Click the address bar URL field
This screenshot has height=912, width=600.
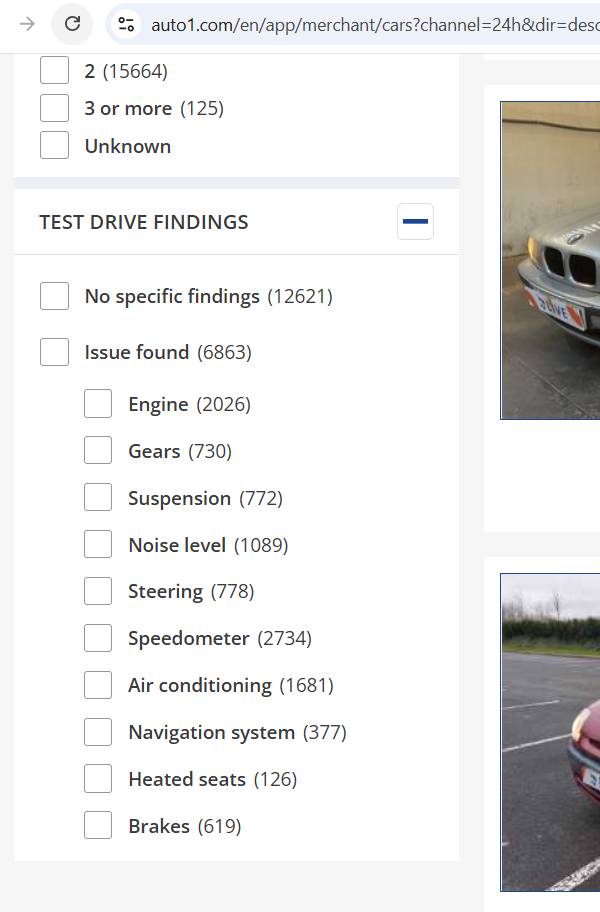coord(370,24)
